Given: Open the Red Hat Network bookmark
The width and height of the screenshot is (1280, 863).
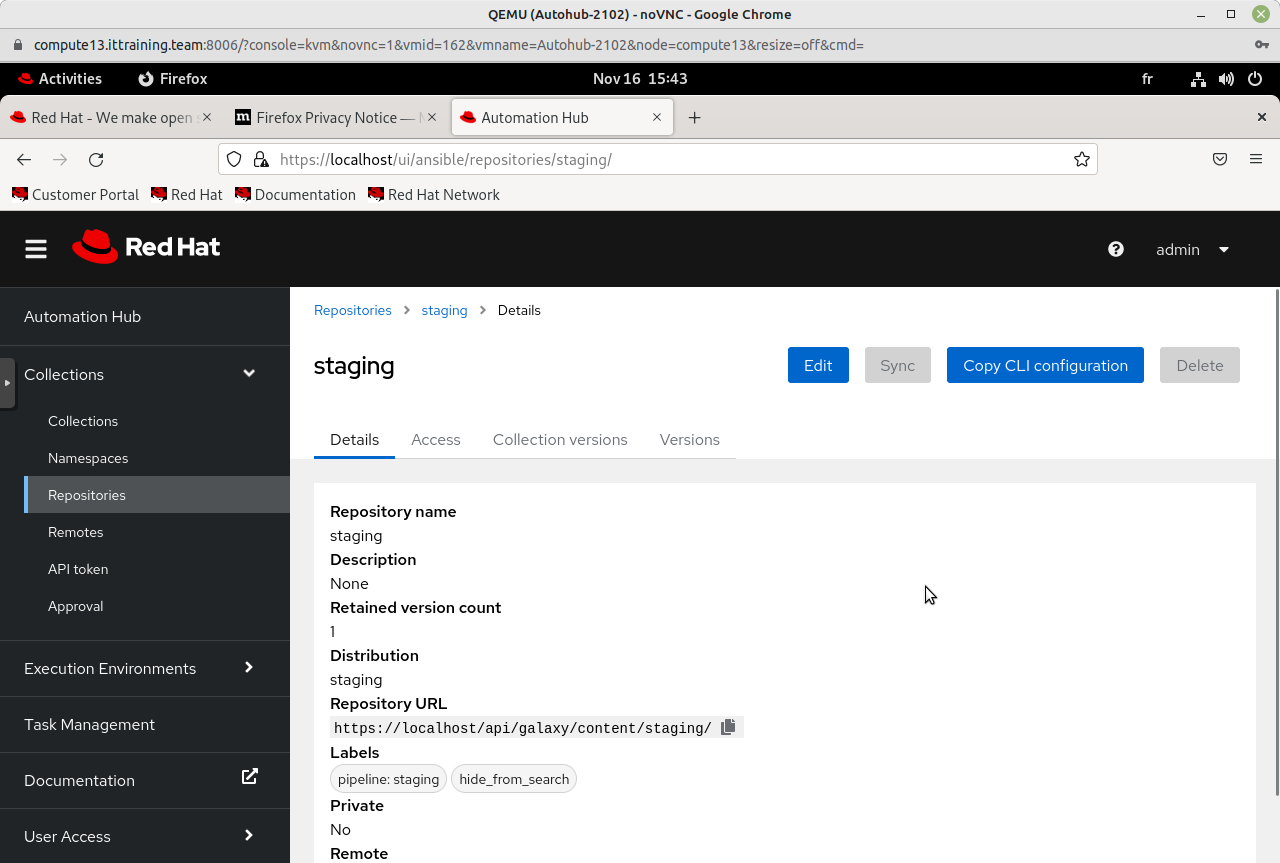Looking at the screenshot, I should click(433, 194).
